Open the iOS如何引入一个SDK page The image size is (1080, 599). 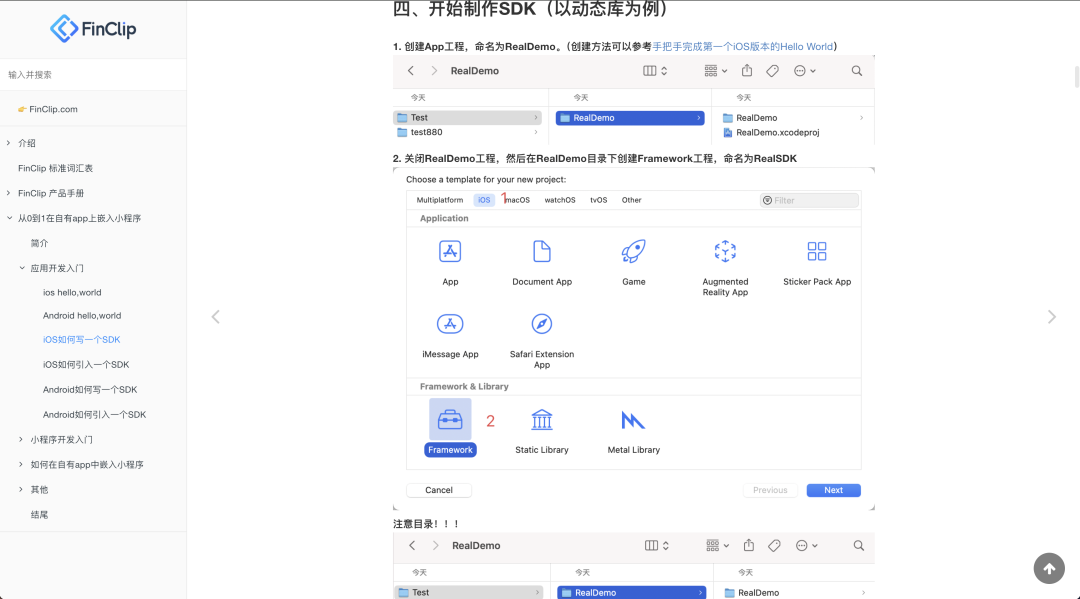click(86, 365)
